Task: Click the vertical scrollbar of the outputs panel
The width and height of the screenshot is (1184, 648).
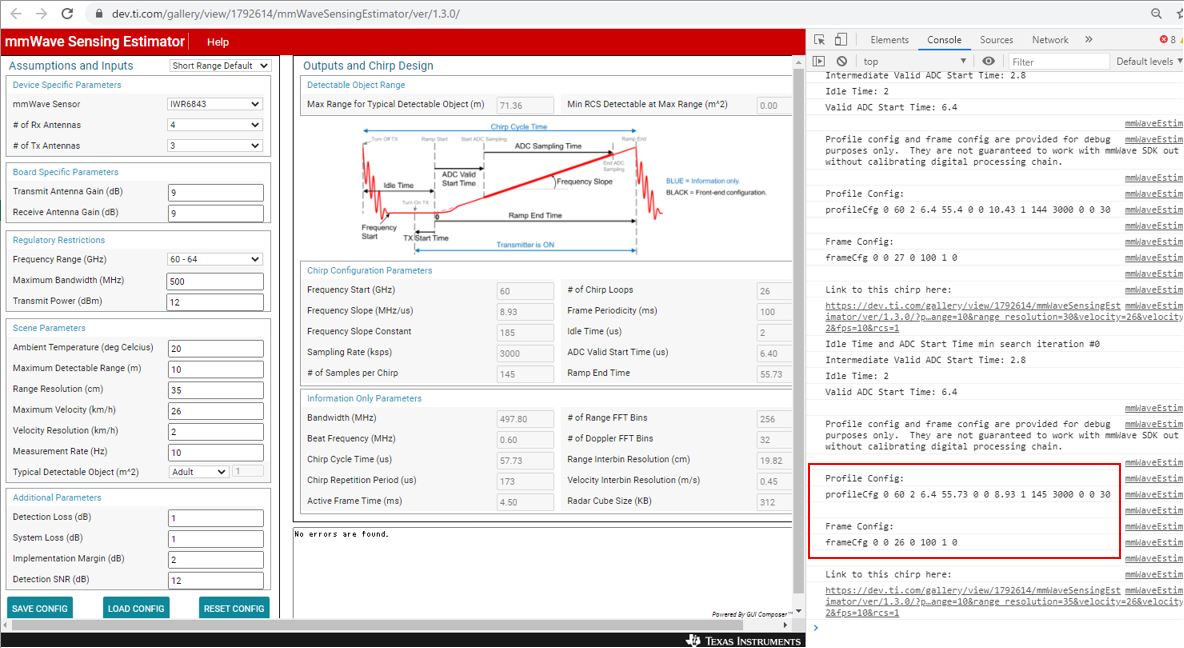Action: 799,332
